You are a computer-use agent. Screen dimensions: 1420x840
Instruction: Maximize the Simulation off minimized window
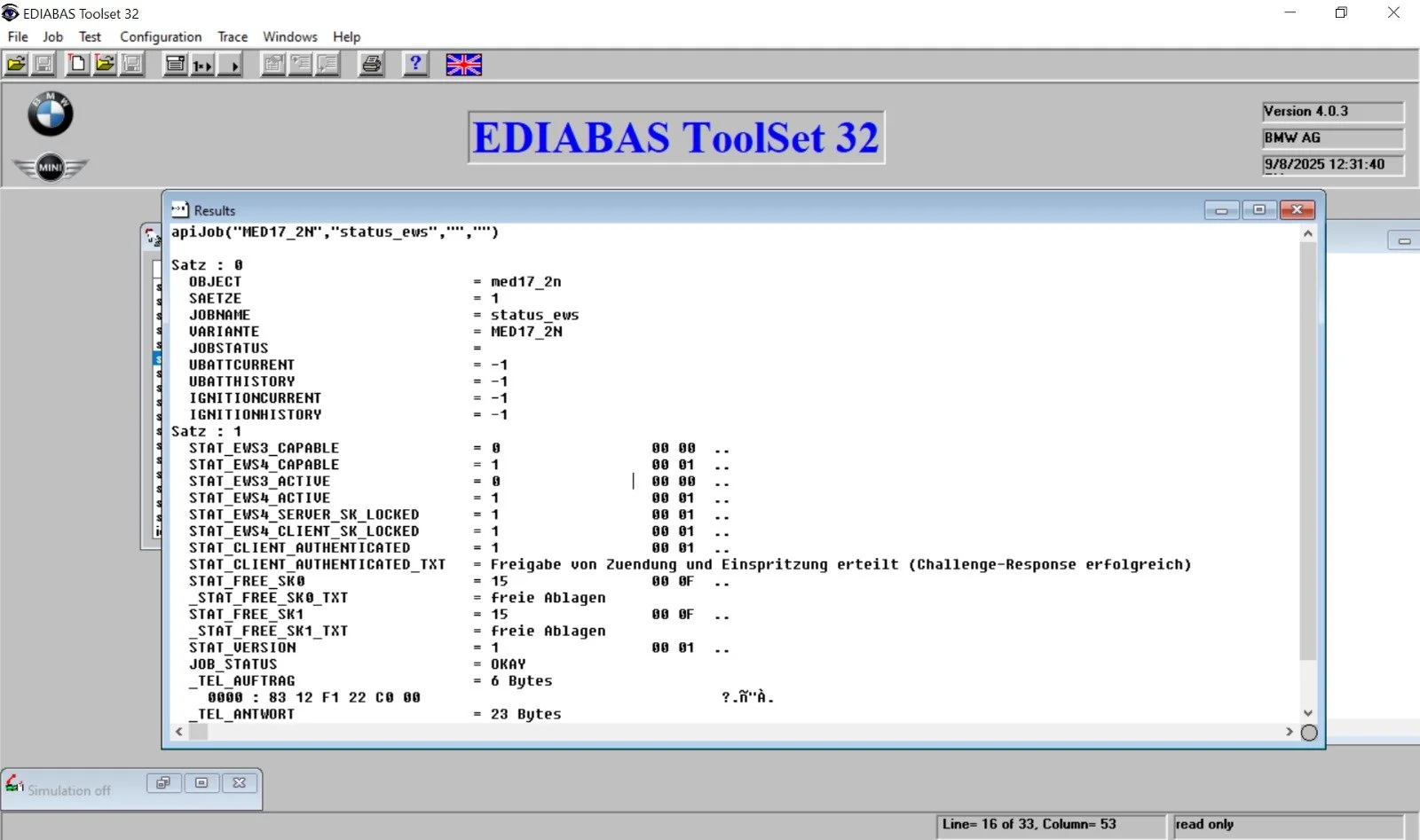(x=201, y=782)
